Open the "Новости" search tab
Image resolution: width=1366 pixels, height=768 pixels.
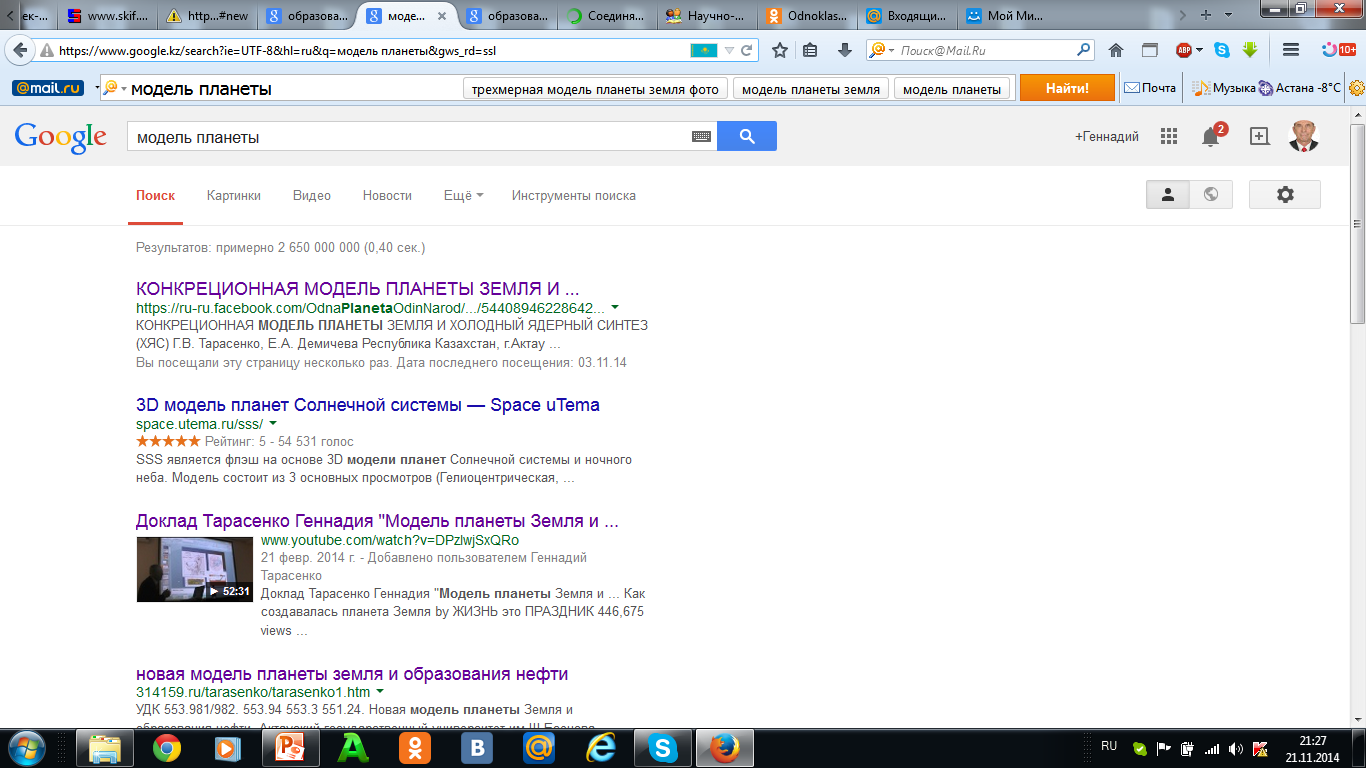click(387, 196)
